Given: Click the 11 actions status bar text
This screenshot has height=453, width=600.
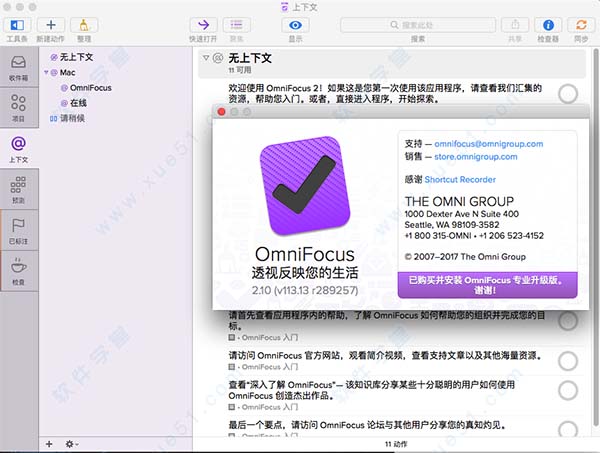Looking at the screenshot, I should [x=396, y=444].
